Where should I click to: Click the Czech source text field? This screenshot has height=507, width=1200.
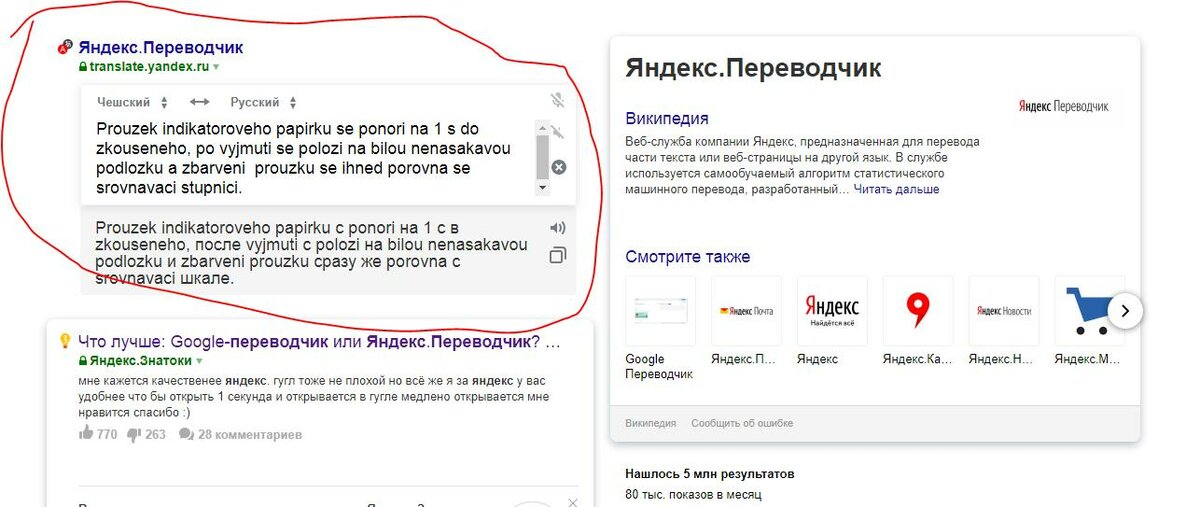[315, 158]
